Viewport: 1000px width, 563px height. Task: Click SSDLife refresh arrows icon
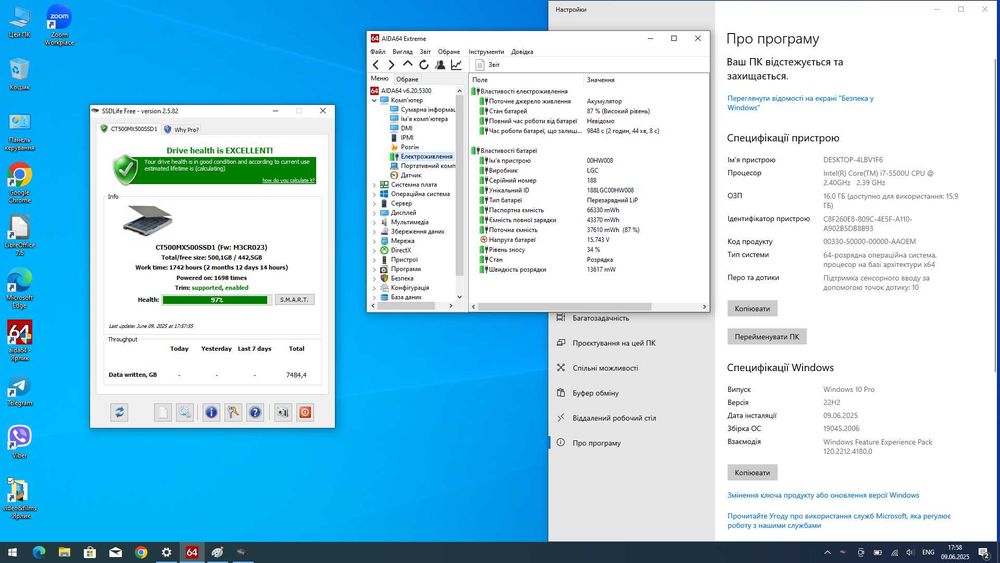click(x=119, y=412)
